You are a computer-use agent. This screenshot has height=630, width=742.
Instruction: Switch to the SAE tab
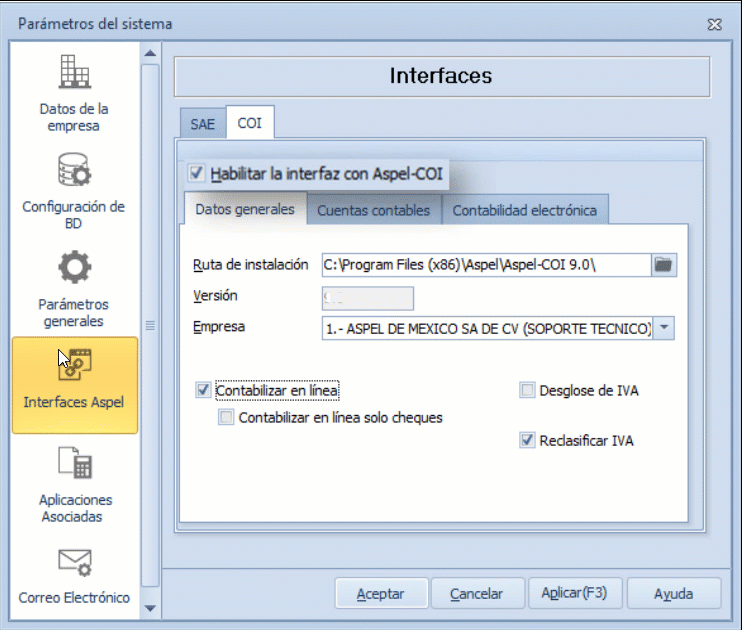click(203, 124)
